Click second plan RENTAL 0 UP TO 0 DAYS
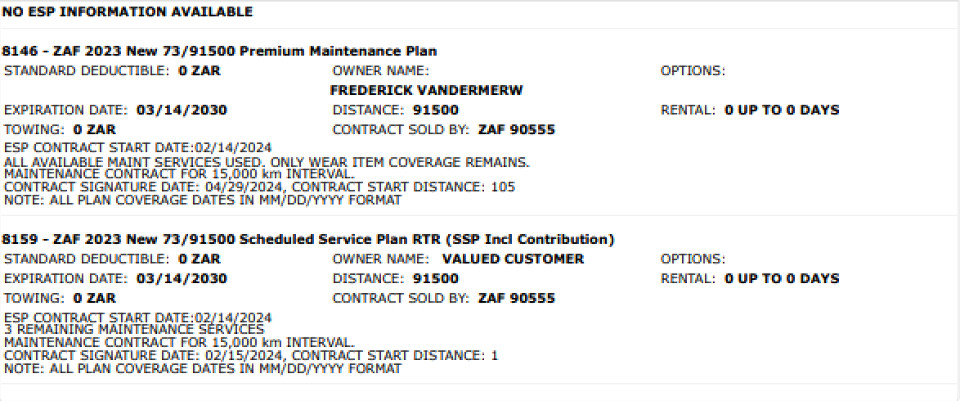 tap(782, 279)
